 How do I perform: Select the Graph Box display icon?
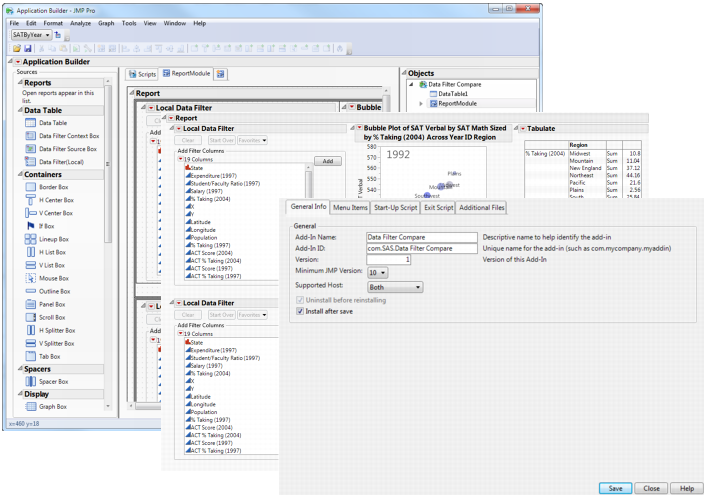tap(29, 408)
